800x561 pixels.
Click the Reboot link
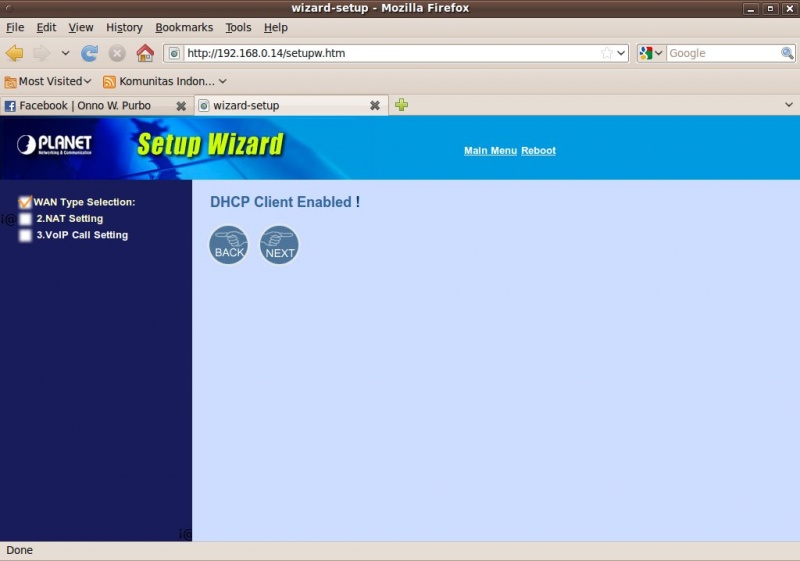point(538,151)
